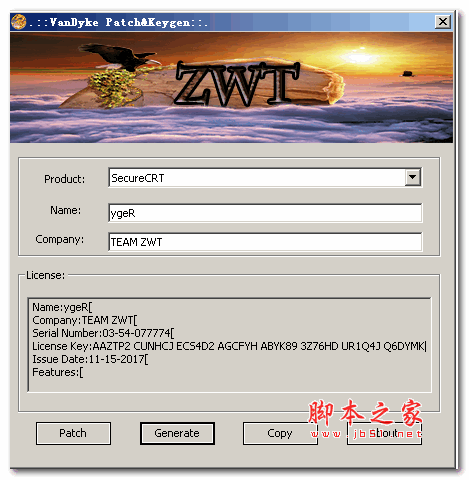This screenshot has width=469, height=480.
Task: Focus the Company field with TEAM ZWT
Action: coord(265,242)
